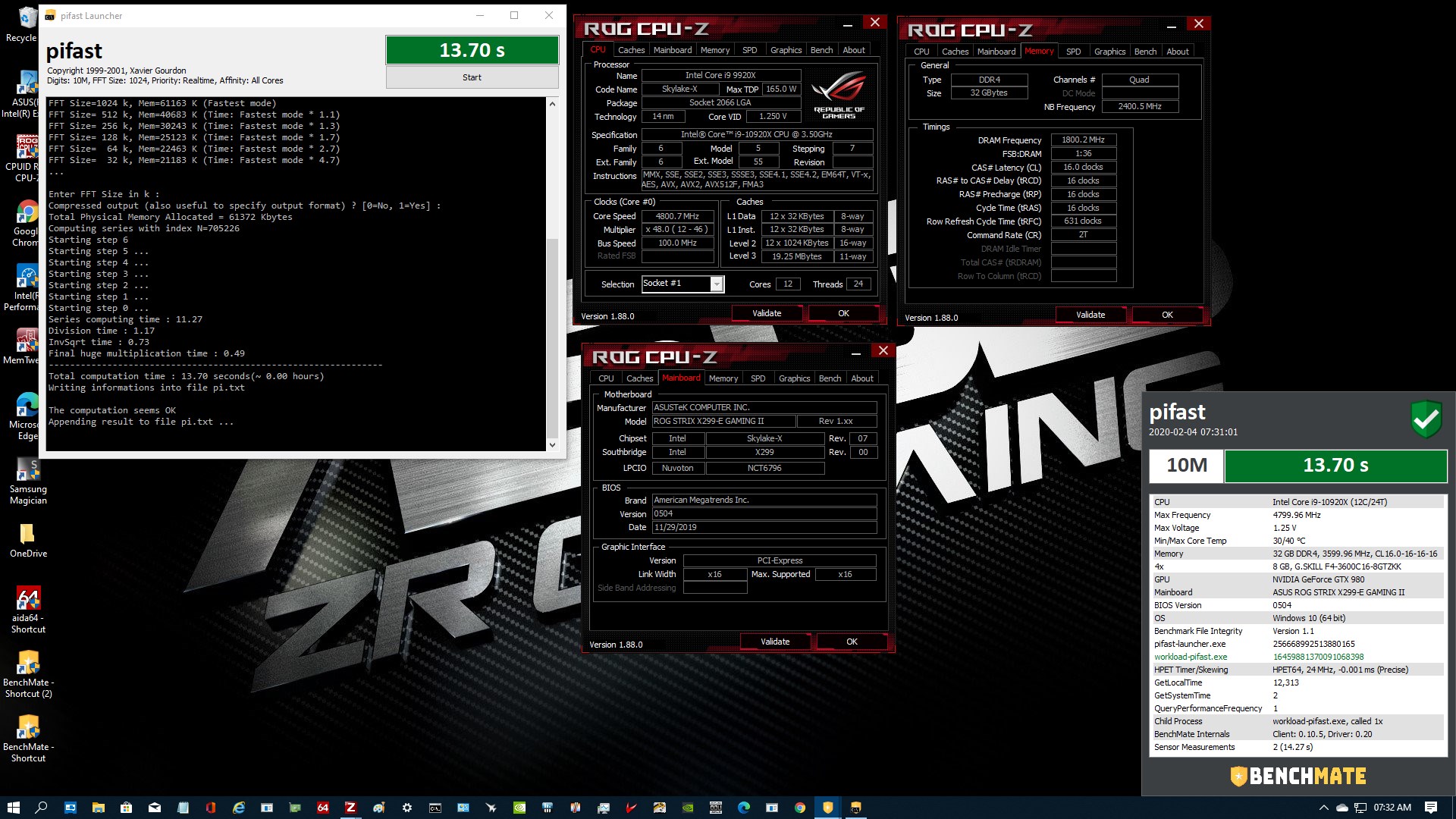
Task: Open AIDA64 icon in the taskbar
Action: coord(322,808)
